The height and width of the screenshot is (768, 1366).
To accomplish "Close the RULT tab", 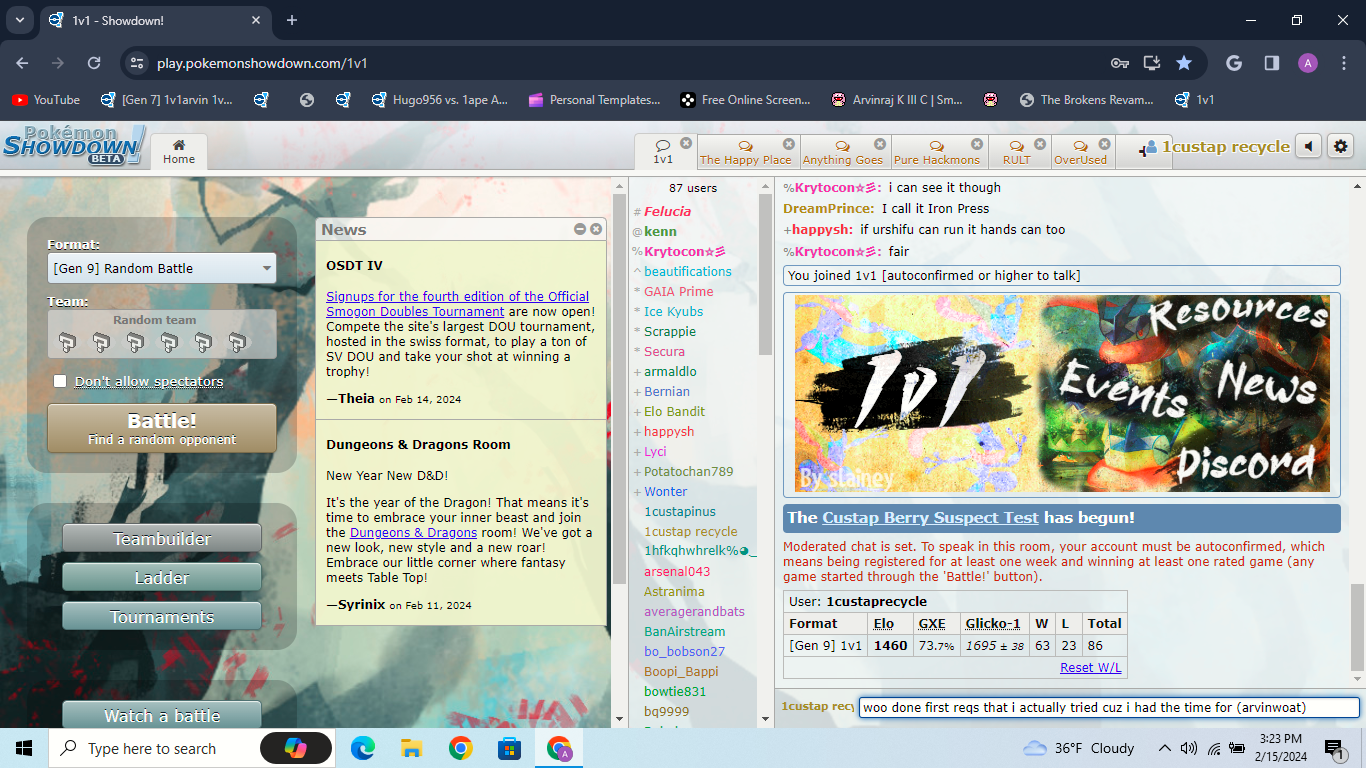I will pyautogui.click(x=1040, y=144).
